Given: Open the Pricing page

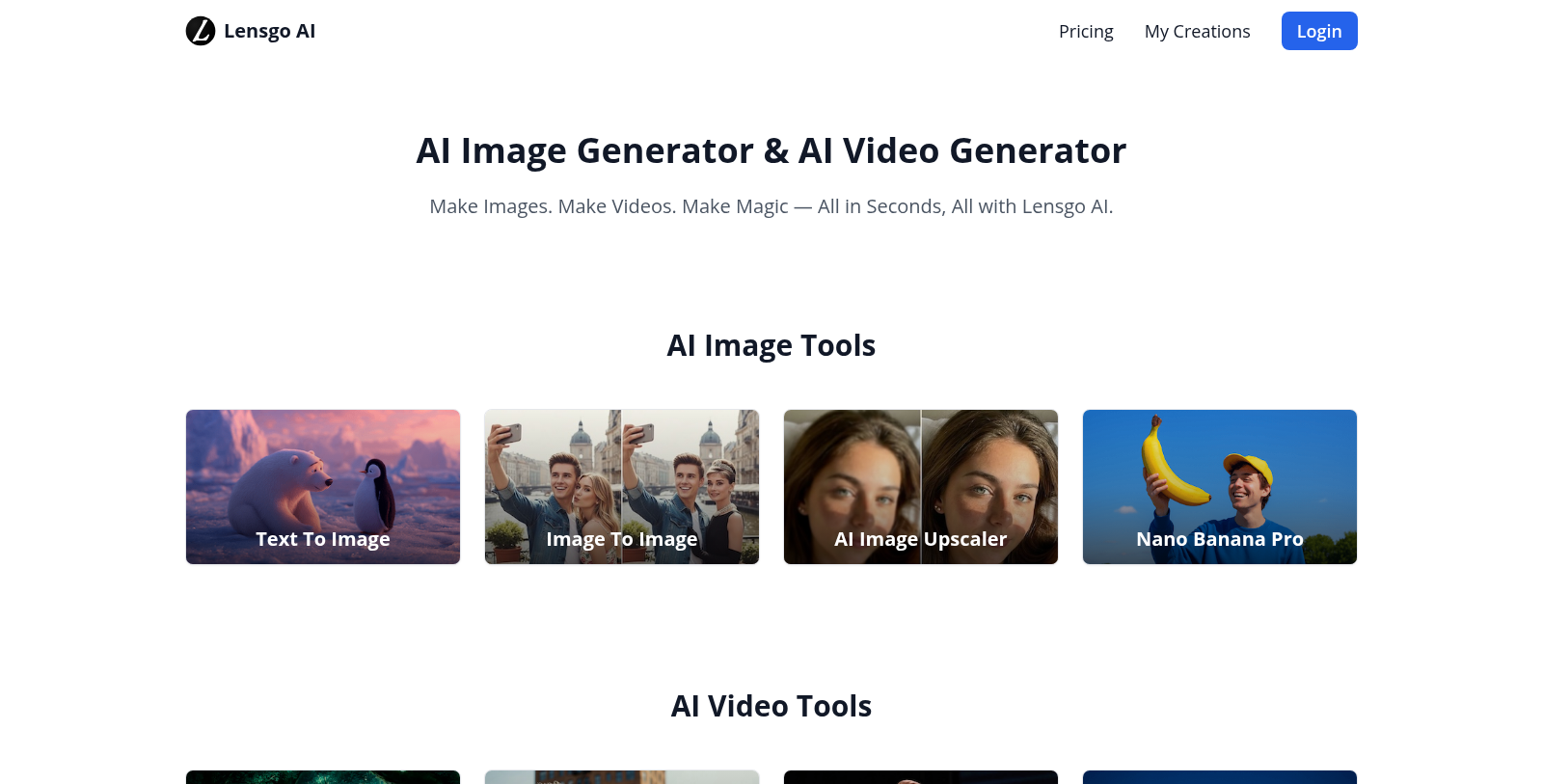Looking at the screenshot, I should (x=1086, y=32).
